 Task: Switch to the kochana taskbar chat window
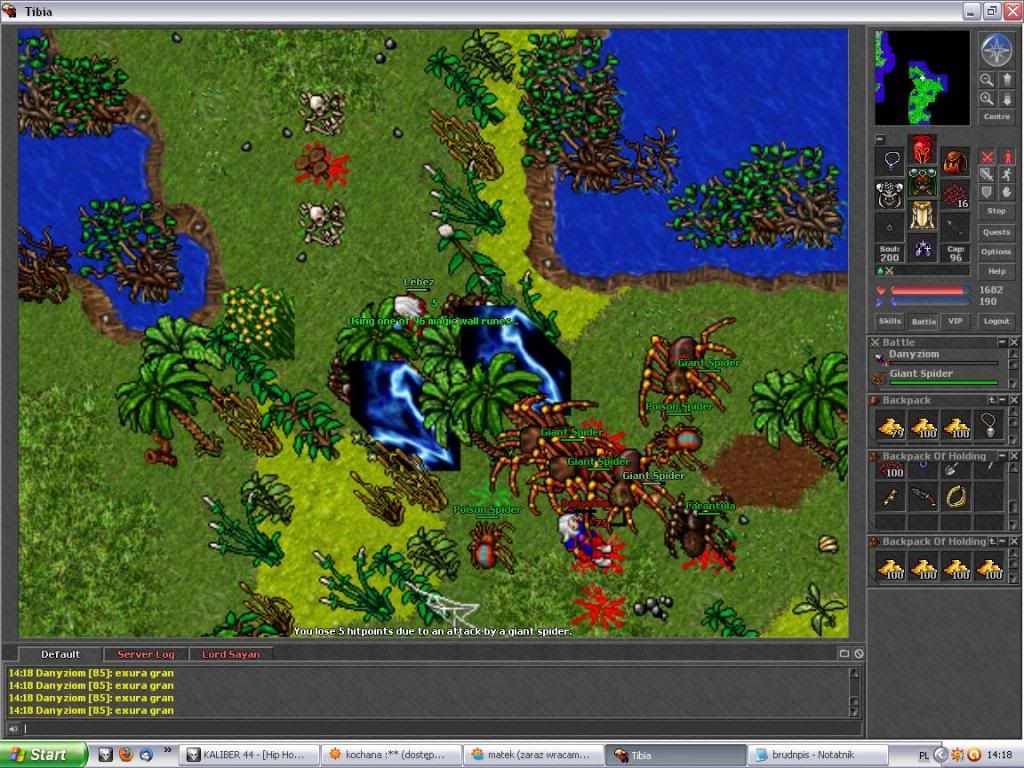coord(392,754)
